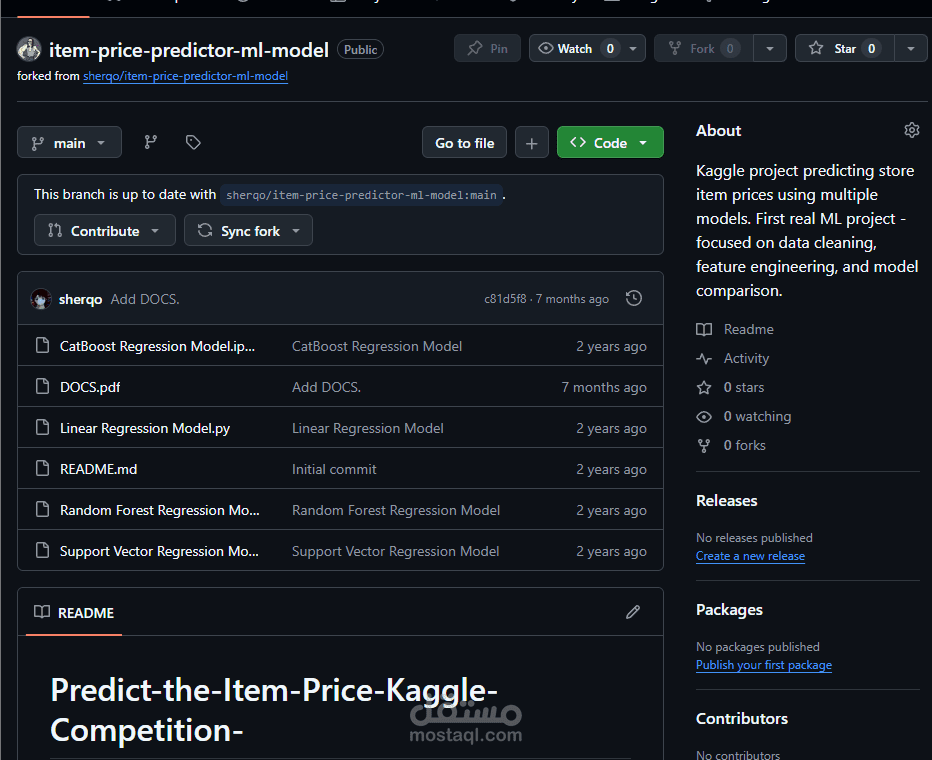Screen dimensions: 932x760
Task: Click the commit history clock icon
Action: click(633, 298)
